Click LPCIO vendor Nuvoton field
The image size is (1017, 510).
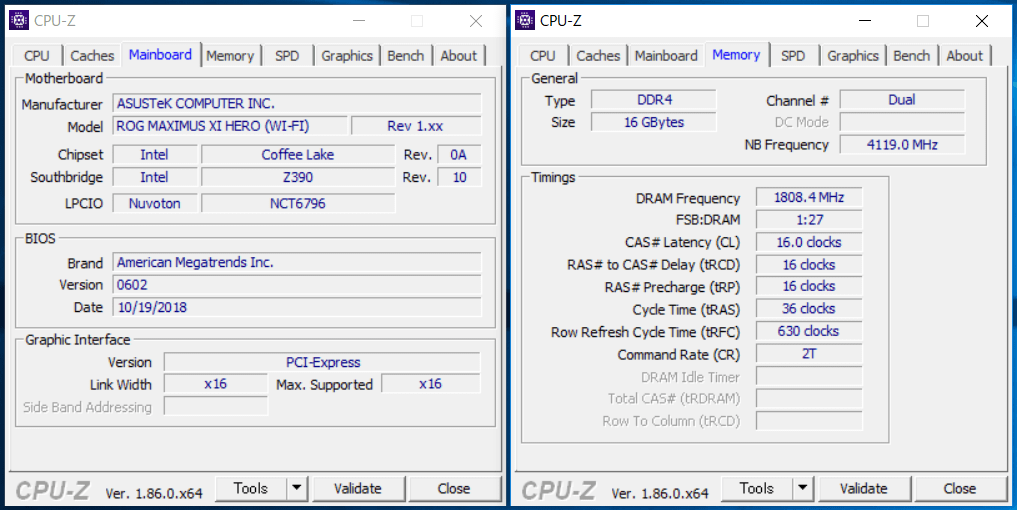[154, 203]
